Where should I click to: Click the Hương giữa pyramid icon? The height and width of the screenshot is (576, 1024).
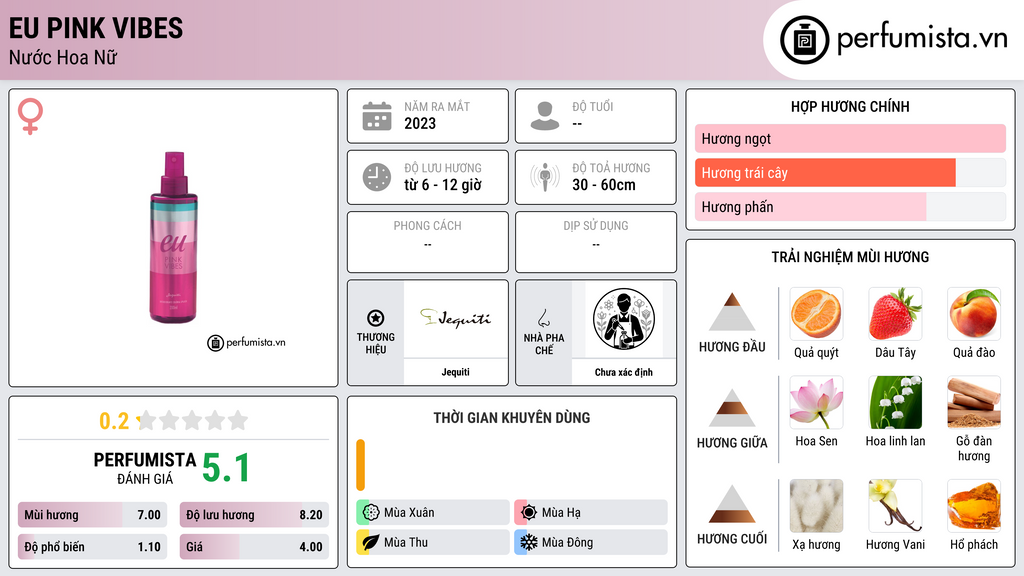coord(732,408)
